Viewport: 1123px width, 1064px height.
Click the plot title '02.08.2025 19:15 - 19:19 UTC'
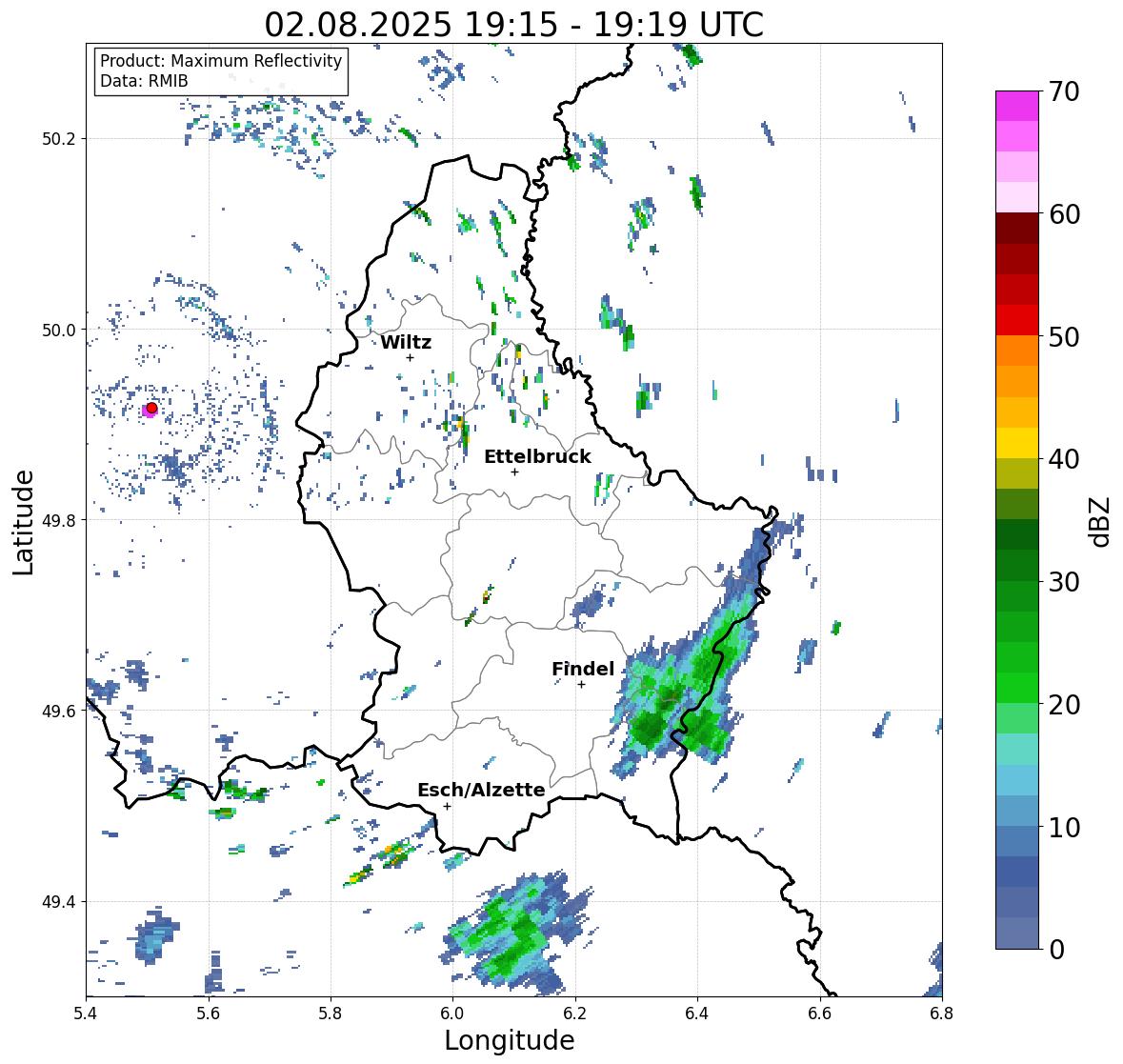point(513,24)
